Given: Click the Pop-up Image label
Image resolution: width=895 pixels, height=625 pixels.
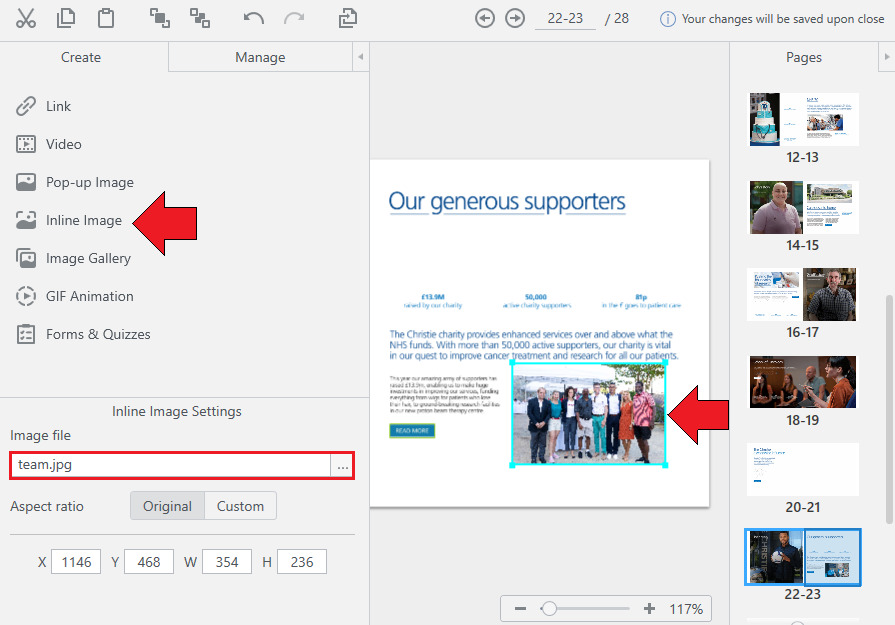Looking at the screenshot, I should tap(90, 182).
